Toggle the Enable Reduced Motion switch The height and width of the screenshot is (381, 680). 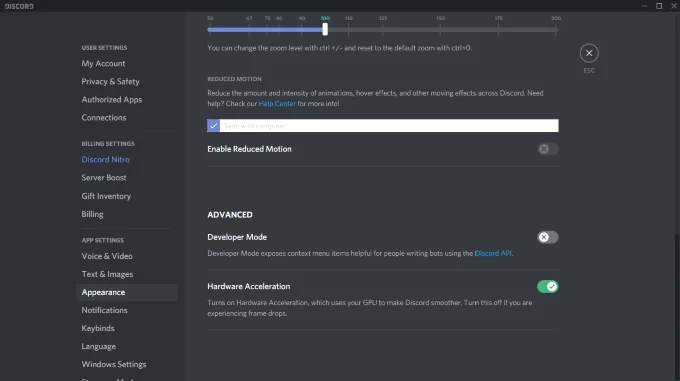[547, 149]
